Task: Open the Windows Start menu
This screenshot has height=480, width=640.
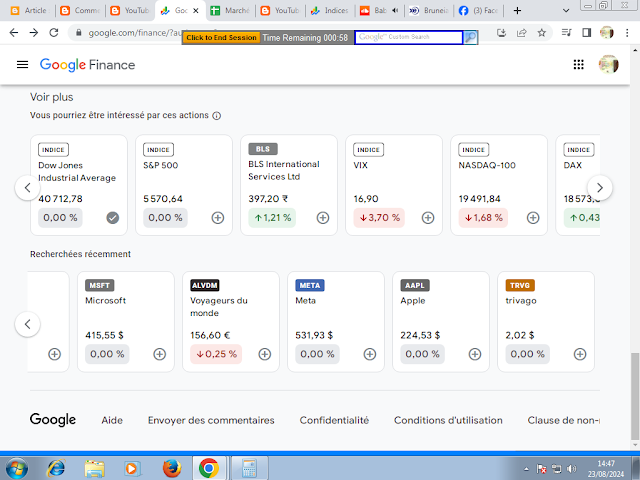Action: pyautogui.click(x=17, y=468)
